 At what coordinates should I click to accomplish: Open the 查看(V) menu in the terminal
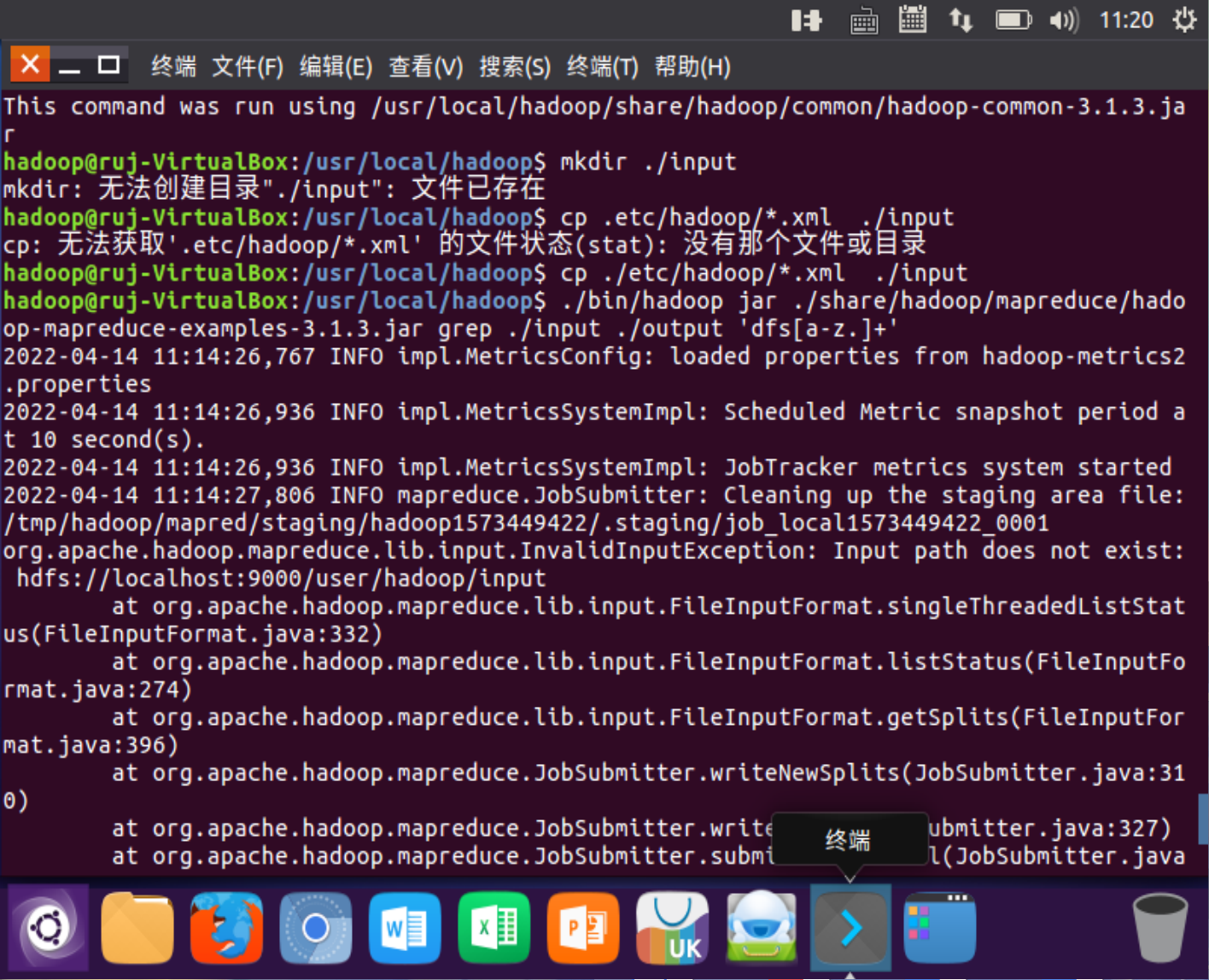[x=424, y=67]
